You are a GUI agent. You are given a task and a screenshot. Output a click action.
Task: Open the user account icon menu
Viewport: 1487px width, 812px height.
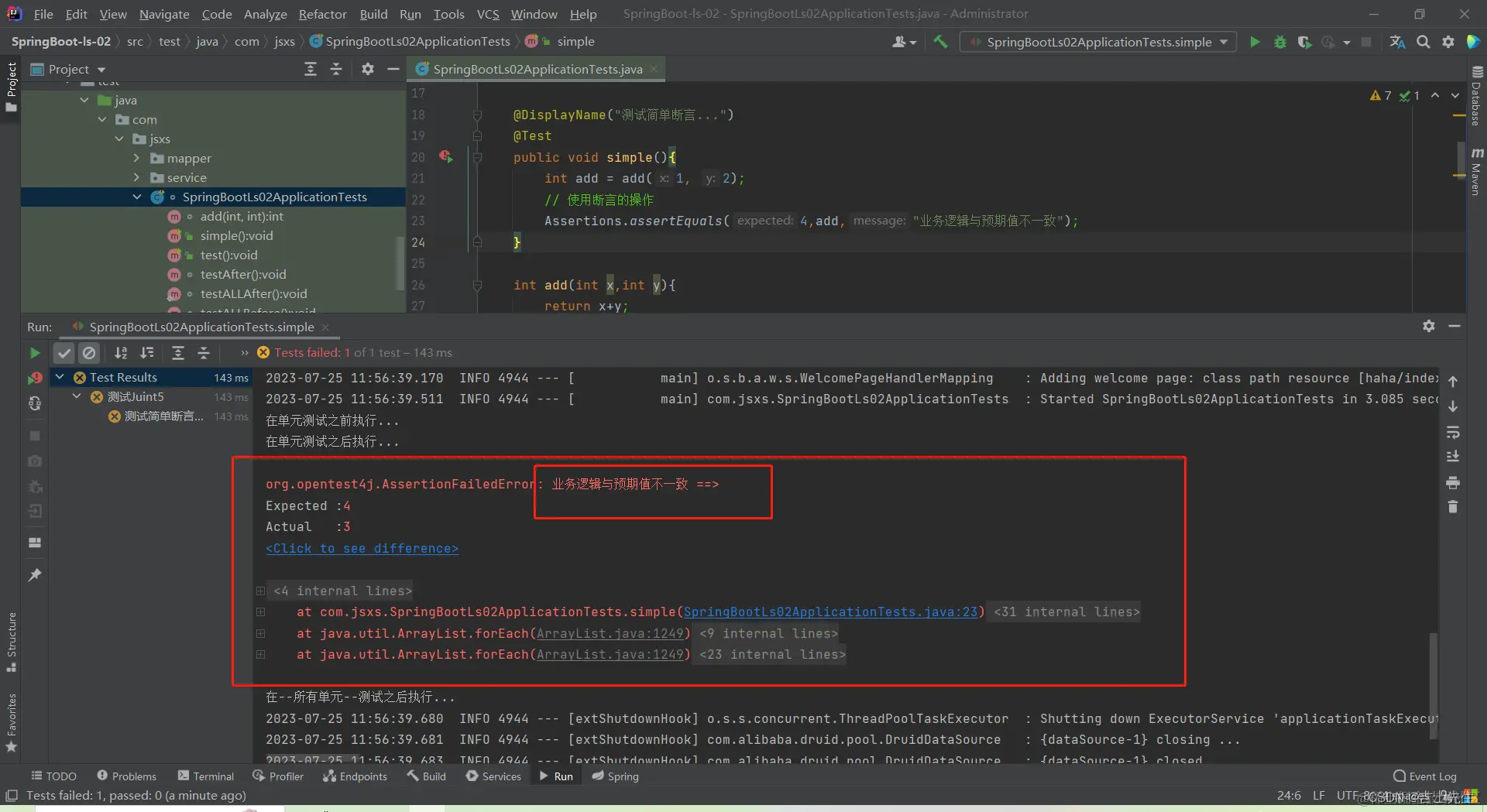coord(903,42)
